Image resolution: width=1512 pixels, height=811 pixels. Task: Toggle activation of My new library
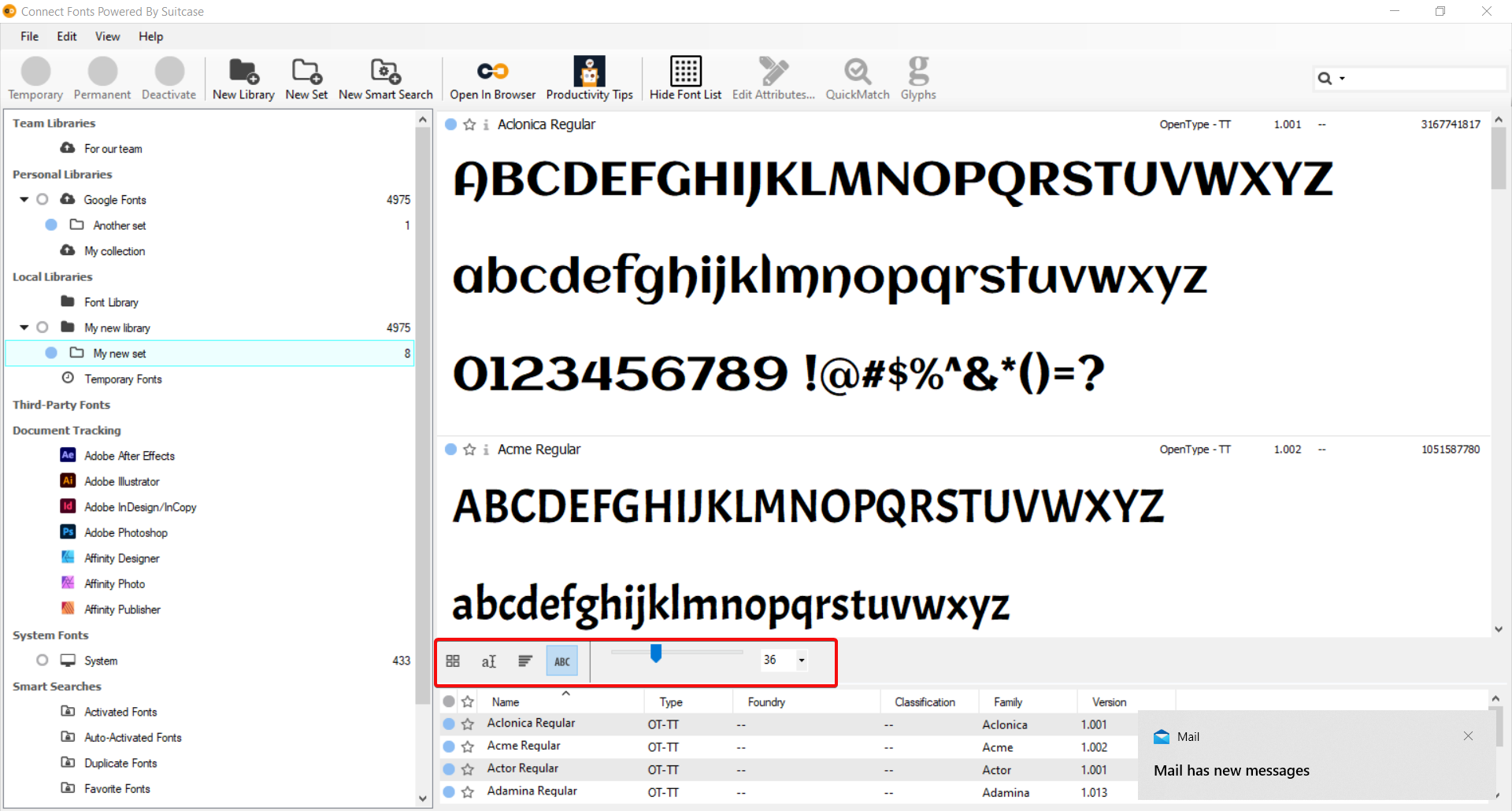pos(43,327)
